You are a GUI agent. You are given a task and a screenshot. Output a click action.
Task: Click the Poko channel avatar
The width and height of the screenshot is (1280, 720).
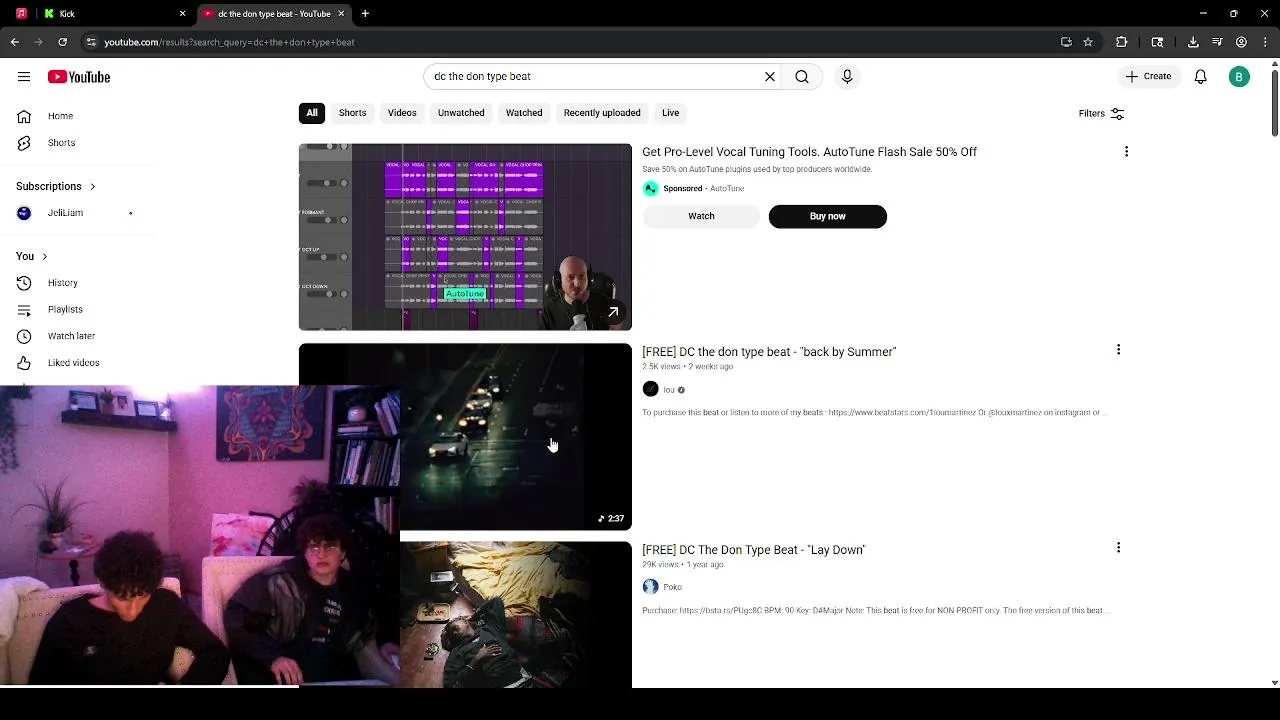[x=650, y=587]
